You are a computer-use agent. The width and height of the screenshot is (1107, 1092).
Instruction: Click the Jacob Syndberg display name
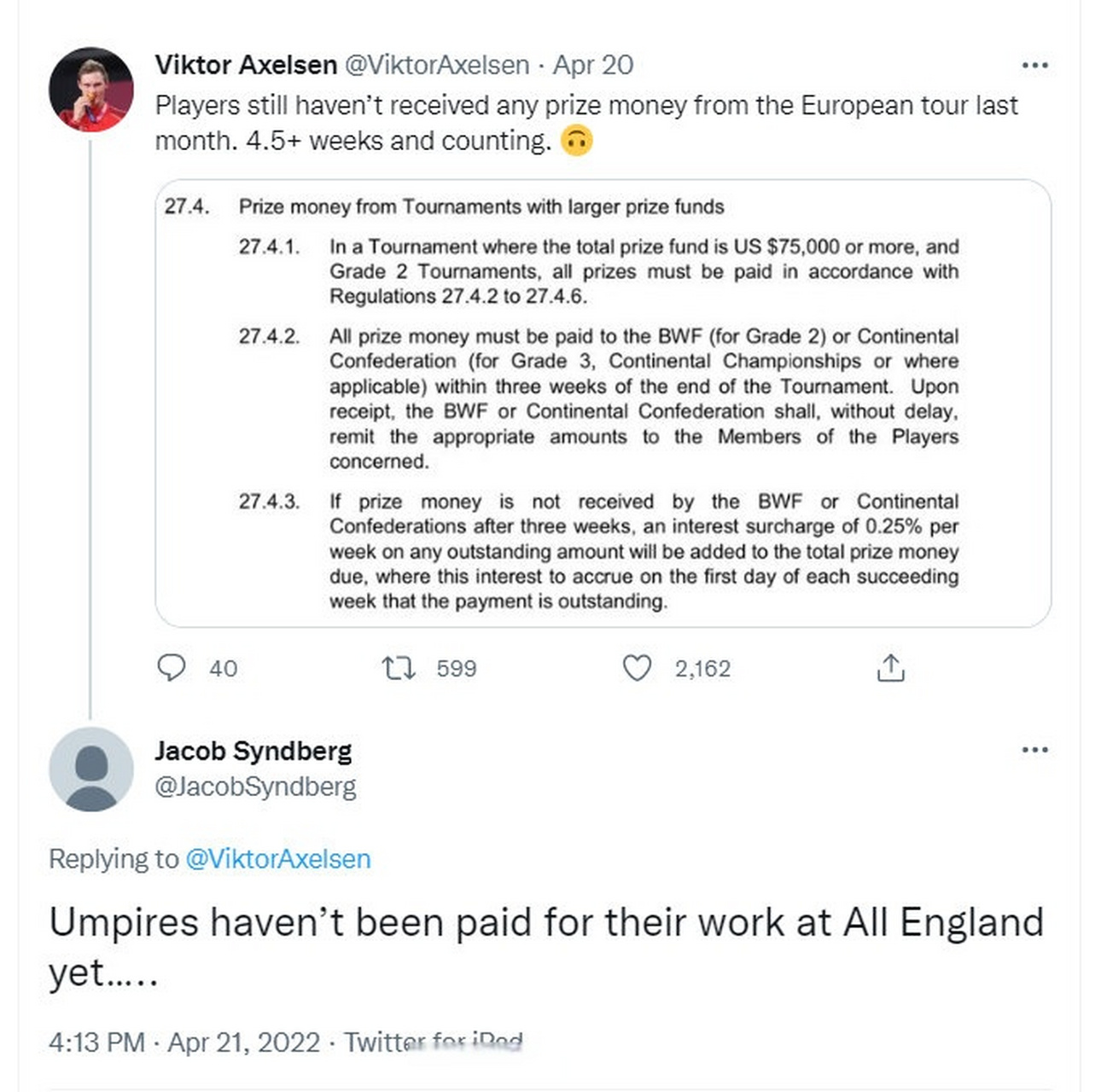click(253, 751)
